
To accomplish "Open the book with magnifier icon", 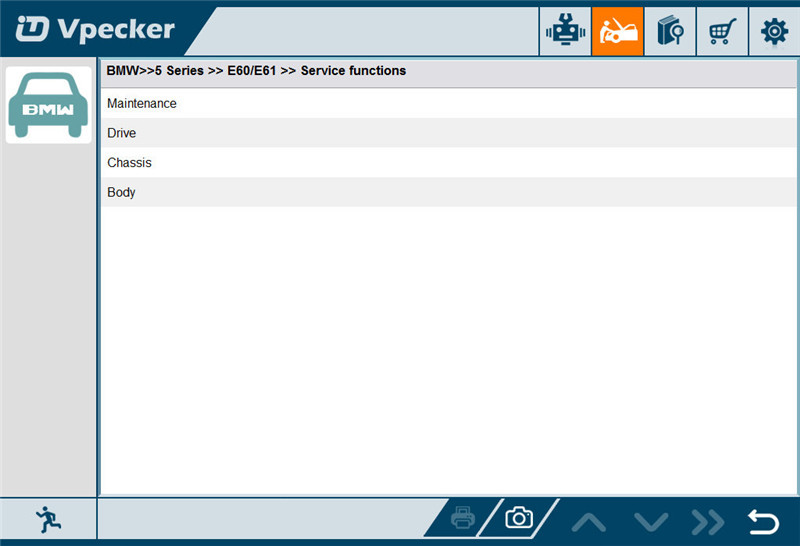I will point(669,31).
